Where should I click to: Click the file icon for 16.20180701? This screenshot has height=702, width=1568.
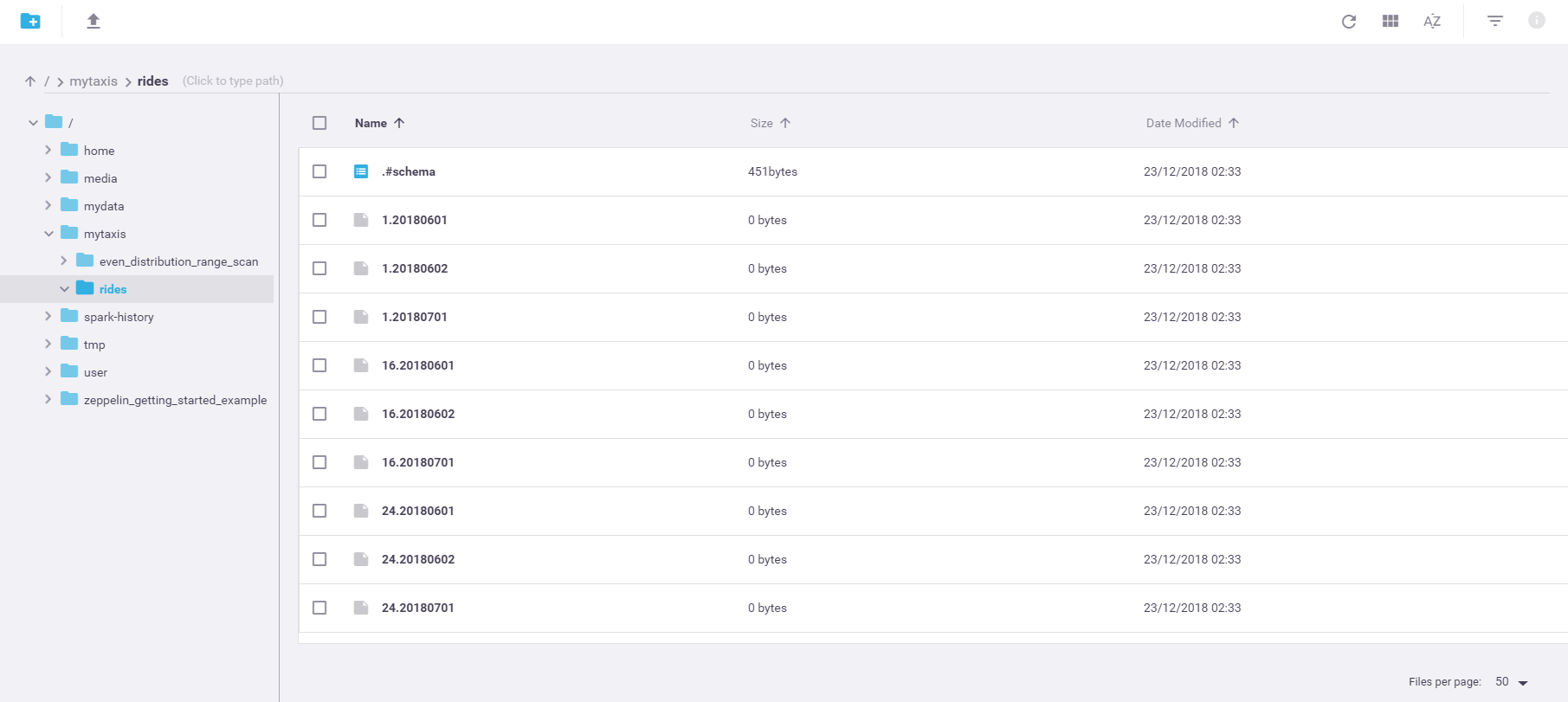(361, 462)
